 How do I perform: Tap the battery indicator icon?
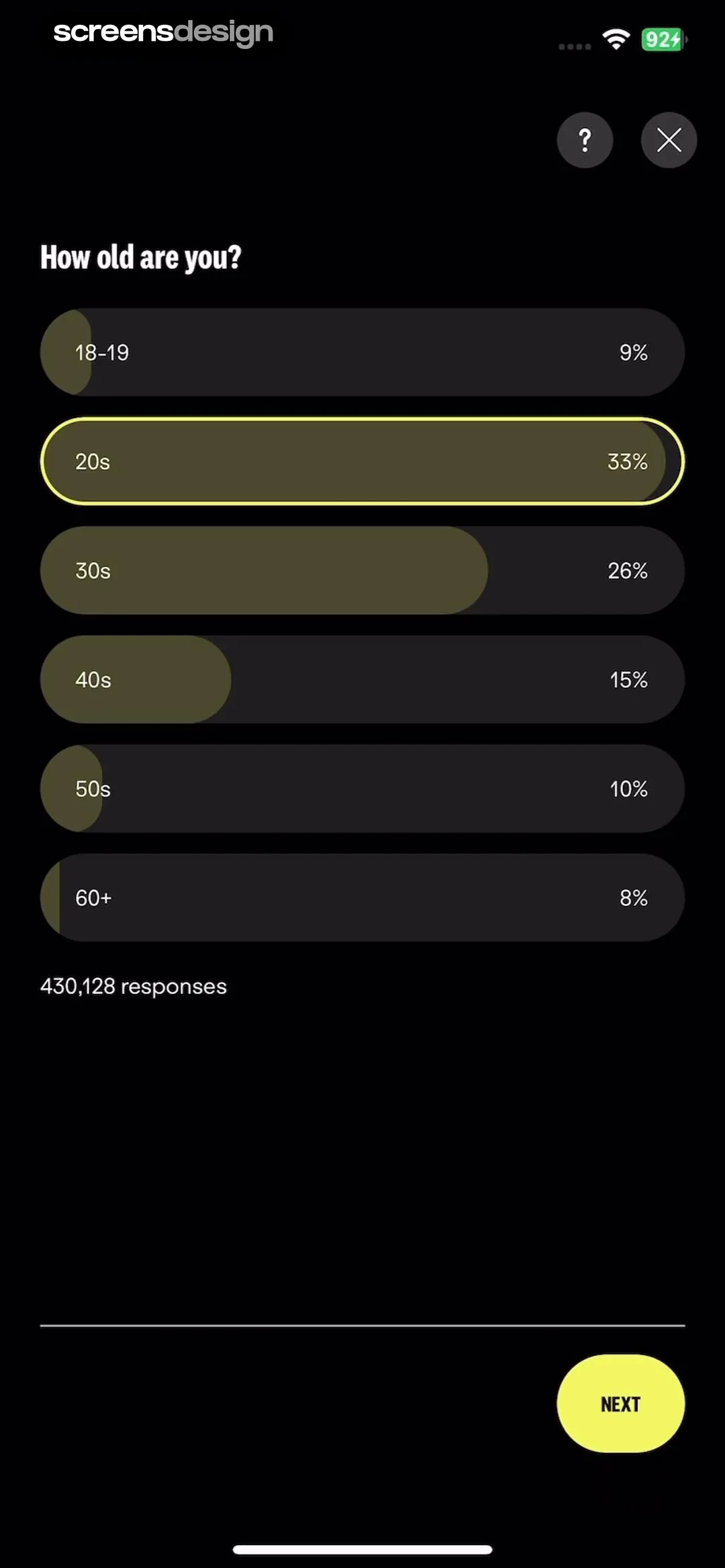(x=663, y=40)
